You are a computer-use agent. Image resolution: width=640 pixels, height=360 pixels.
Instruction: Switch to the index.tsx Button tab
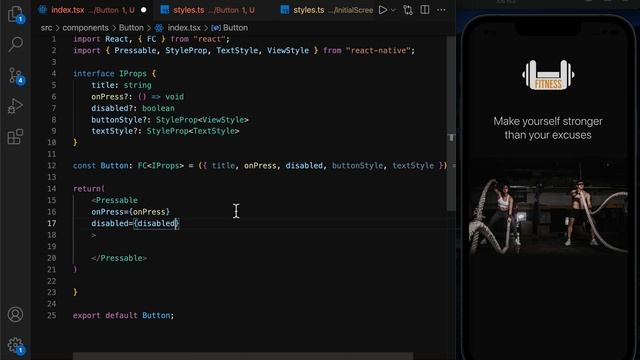[x=92, y=10]
